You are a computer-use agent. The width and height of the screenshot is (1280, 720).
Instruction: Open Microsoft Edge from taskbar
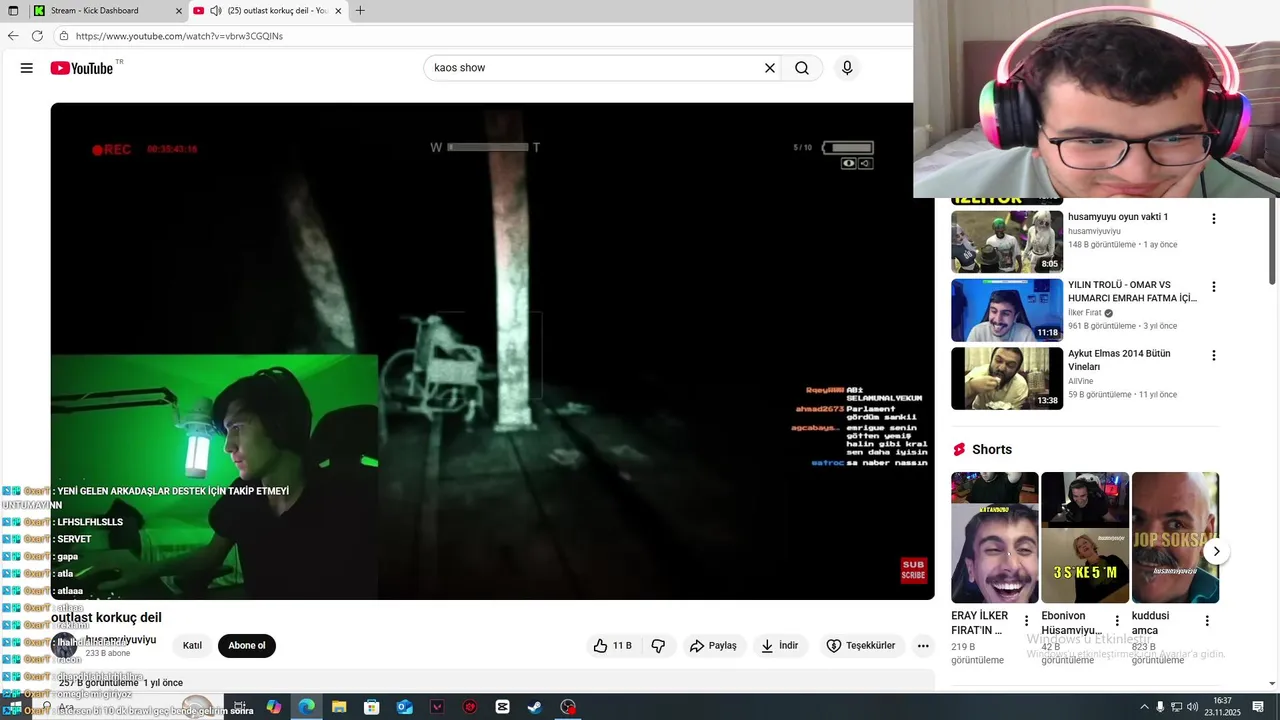click(306, 707)
